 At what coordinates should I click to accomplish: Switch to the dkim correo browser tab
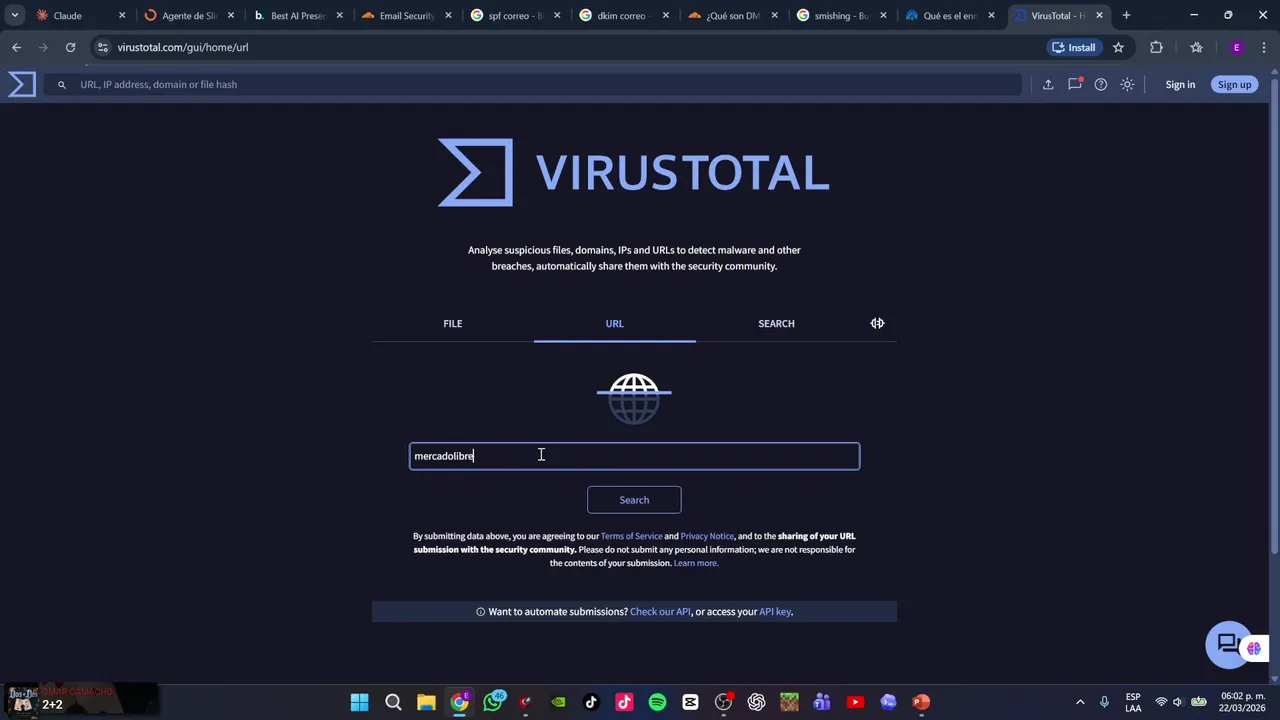[x=624, y=16]
